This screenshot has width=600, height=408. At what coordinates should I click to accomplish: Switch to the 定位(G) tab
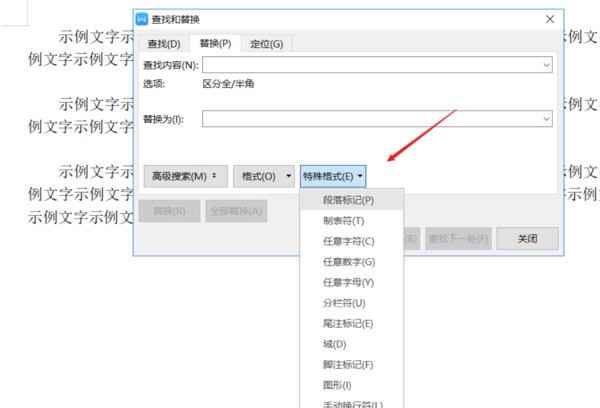tap(265, 44)
